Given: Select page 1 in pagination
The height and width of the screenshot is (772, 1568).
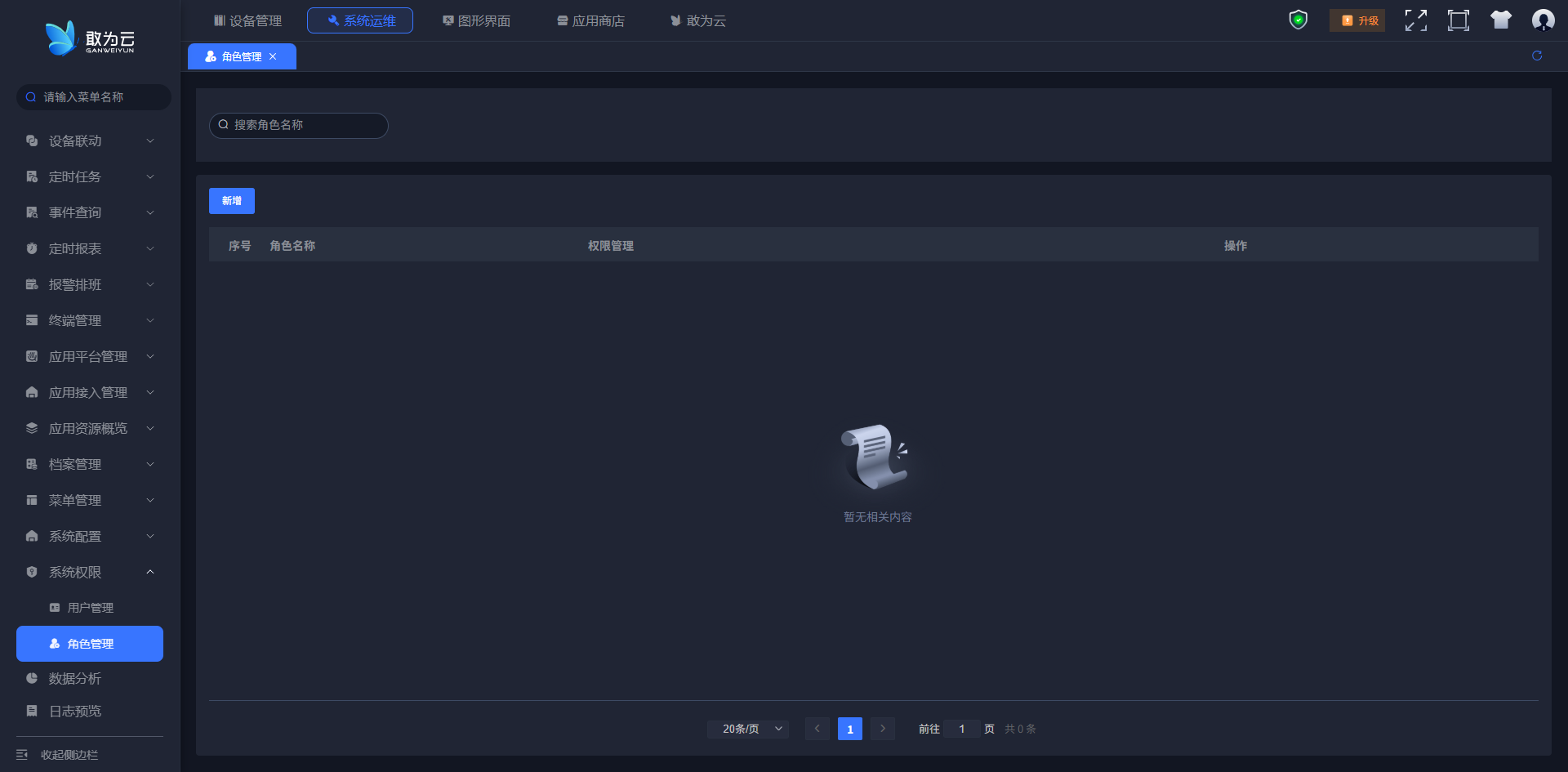Looking at the screenshot, I should pyautogui.click(x=850, y=729).
